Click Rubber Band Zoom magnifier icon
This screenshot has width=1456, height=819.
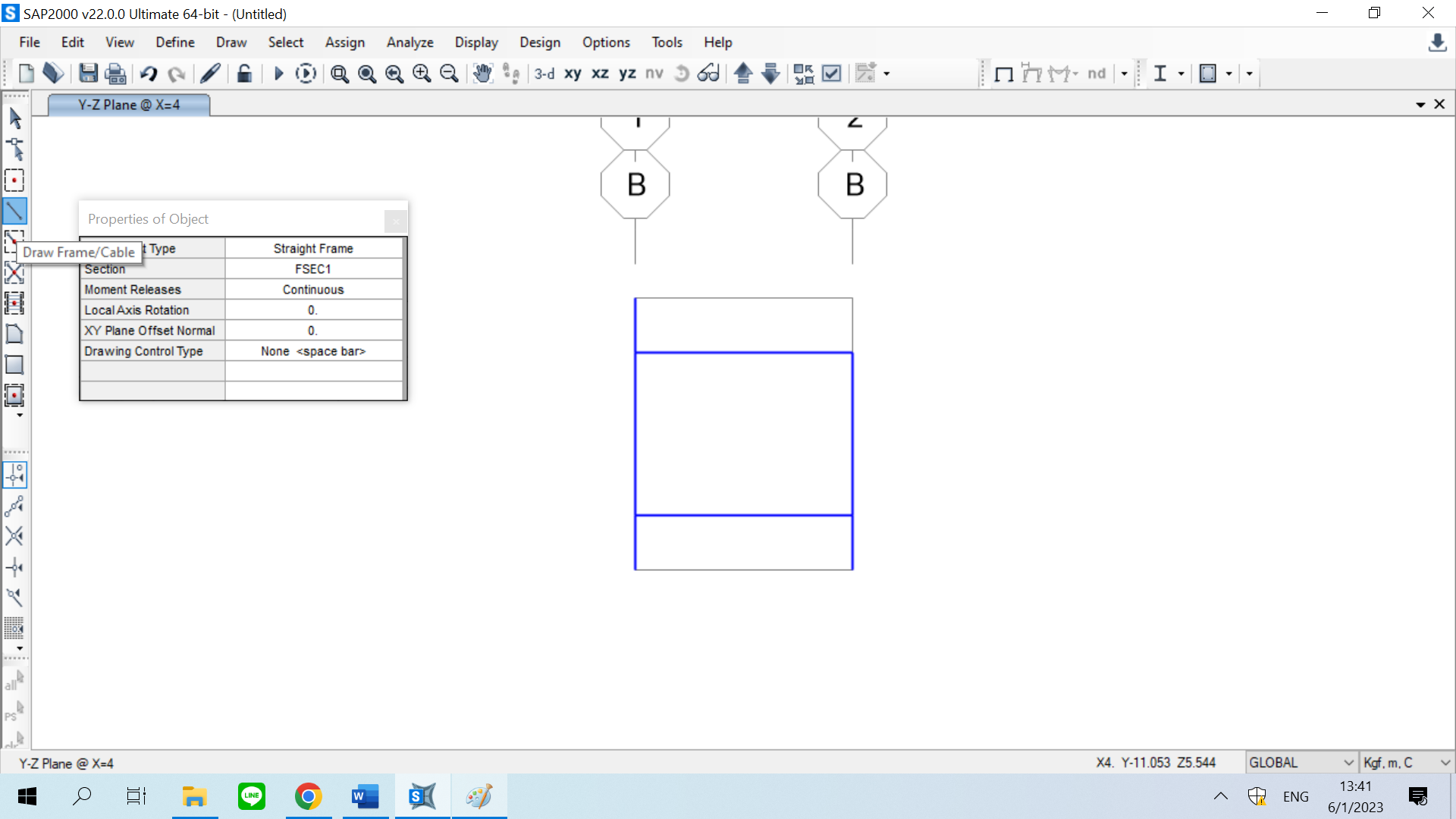pos(340,74)
